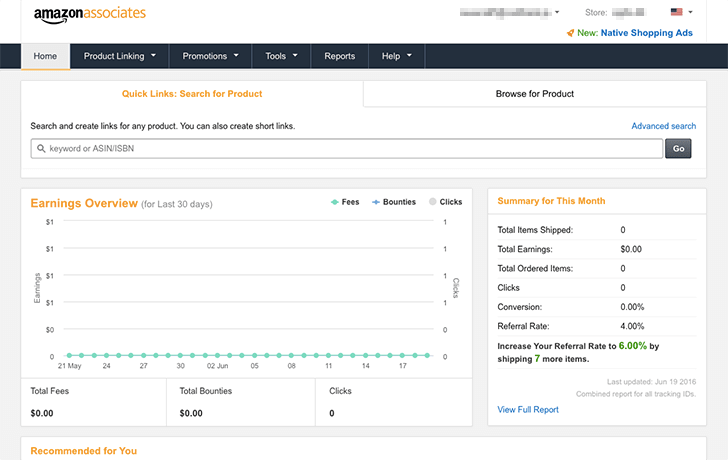Expand the Help dropdown menu
This screenshot has width=728, height=460.
coord(396,56)
